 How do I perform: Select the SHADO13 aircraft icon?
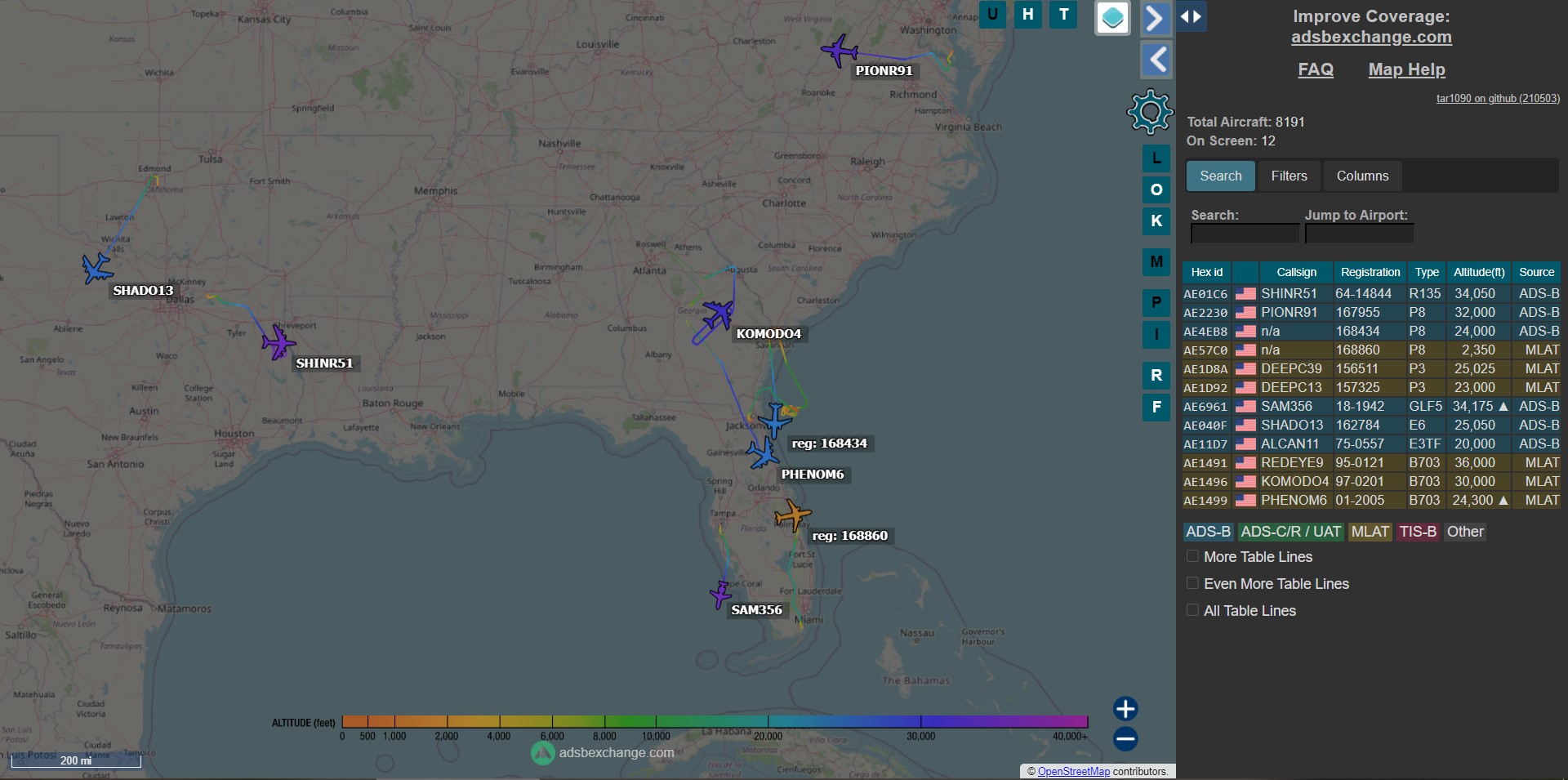click(97, 268)
